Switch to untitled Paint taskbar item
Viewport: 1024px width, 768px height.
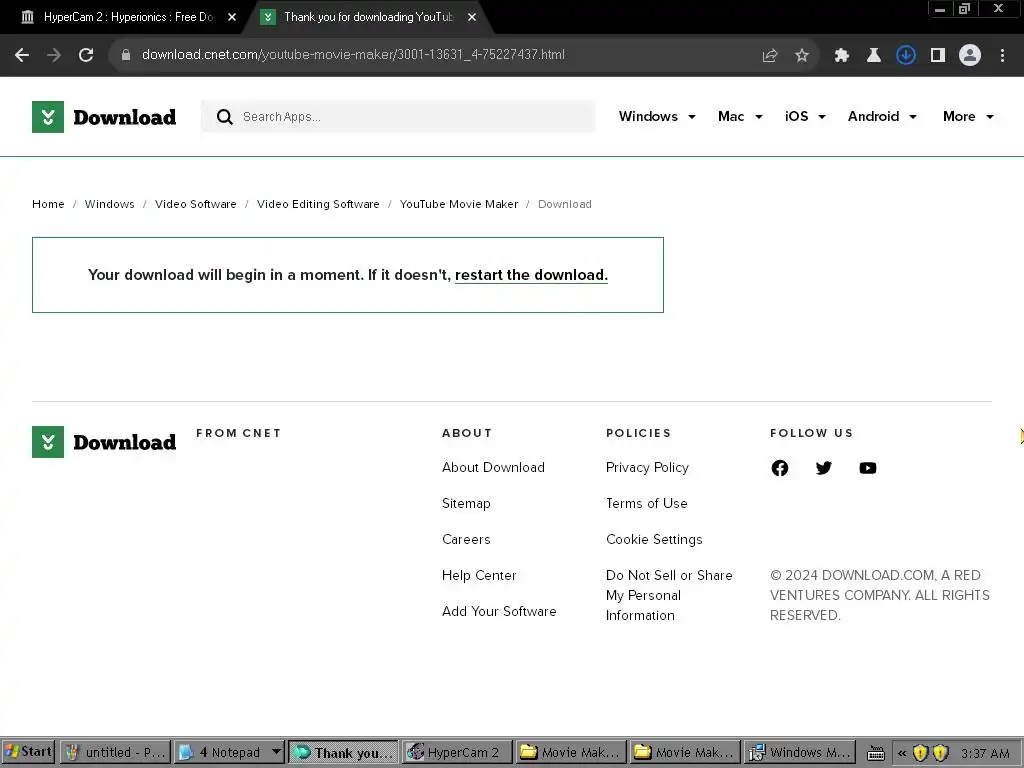tap(116, 752)
